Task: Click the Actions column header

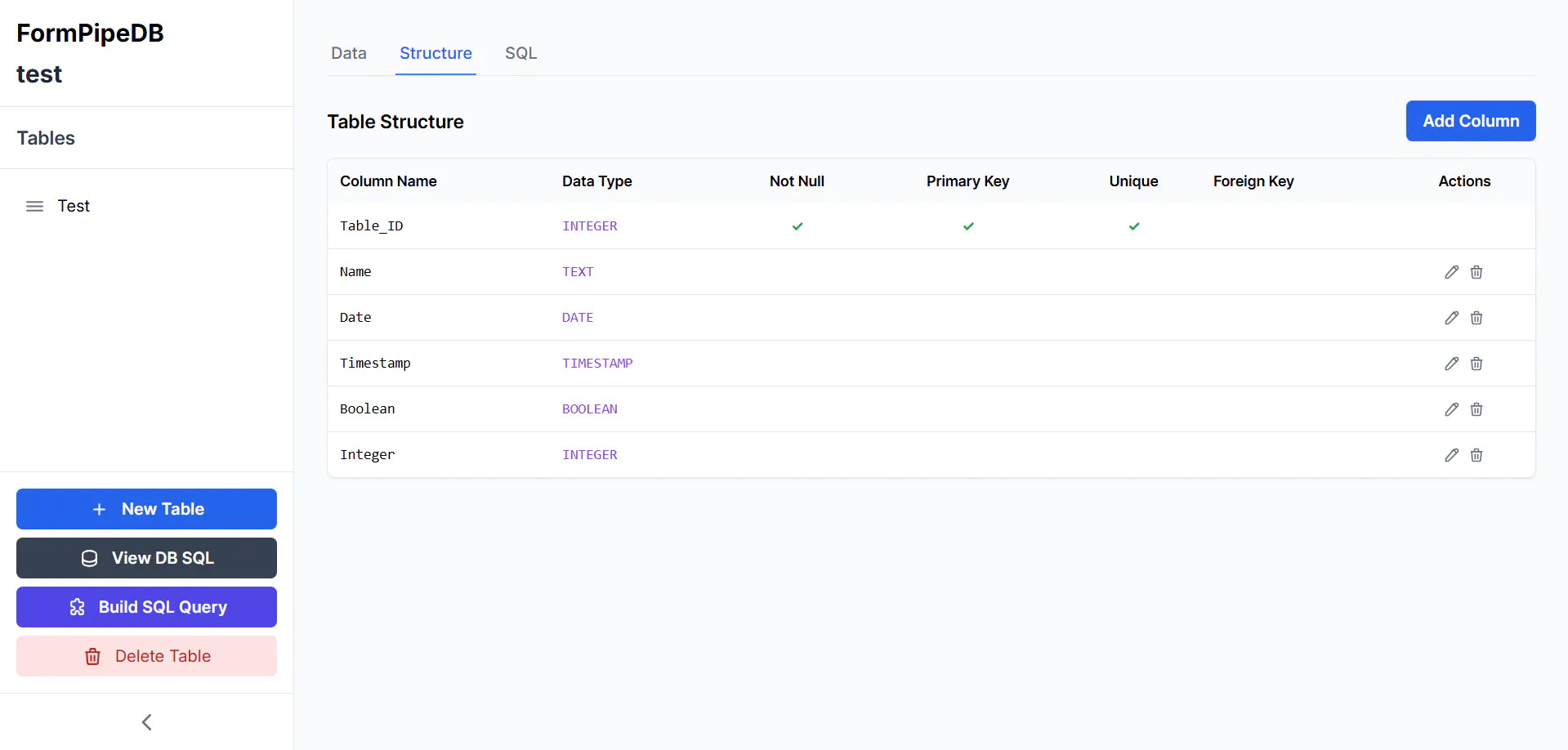Action: click(x=1464, y=181)
